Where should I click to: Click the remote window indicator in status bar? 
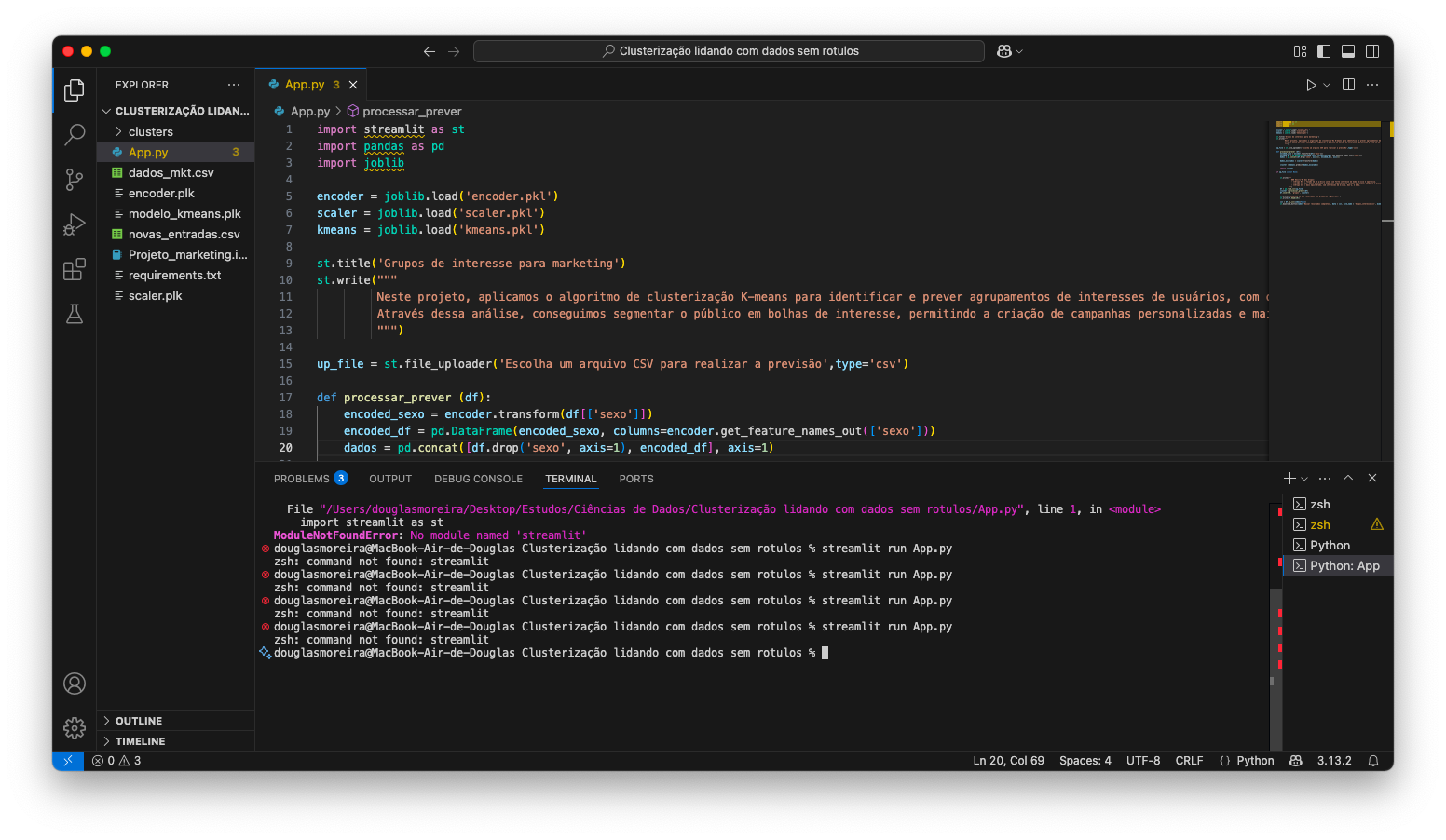[x=68, y=761]
